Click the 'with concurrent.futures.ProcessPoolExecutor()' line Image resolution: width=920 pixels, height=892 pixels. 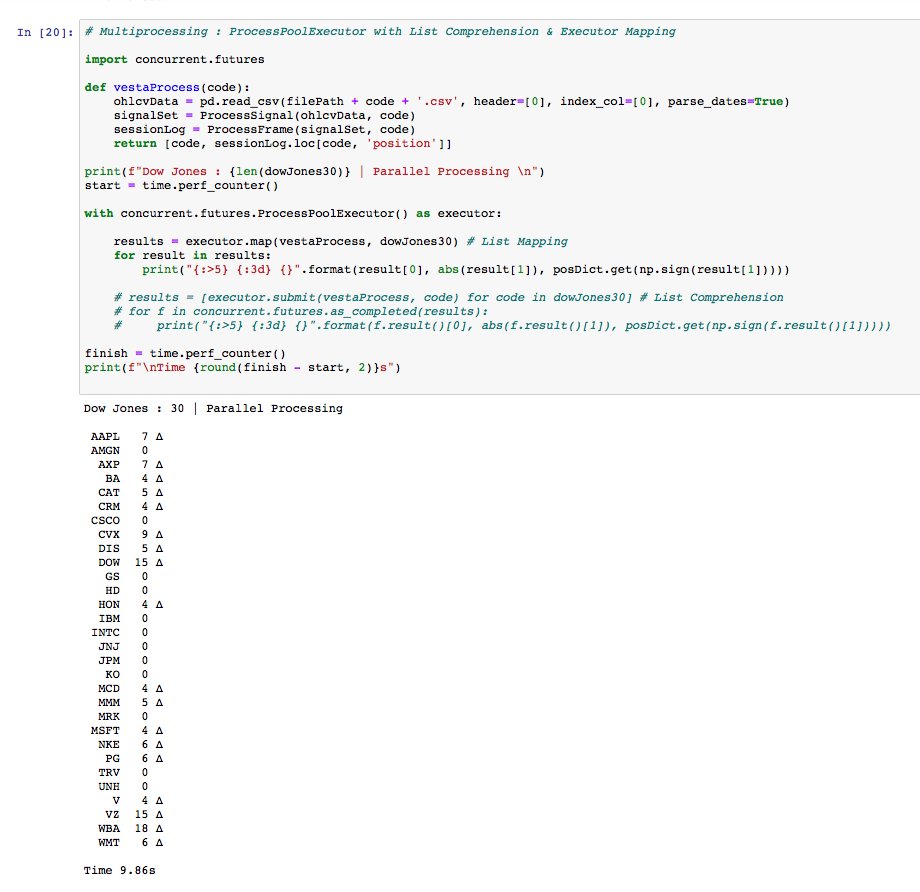[293, 214]
